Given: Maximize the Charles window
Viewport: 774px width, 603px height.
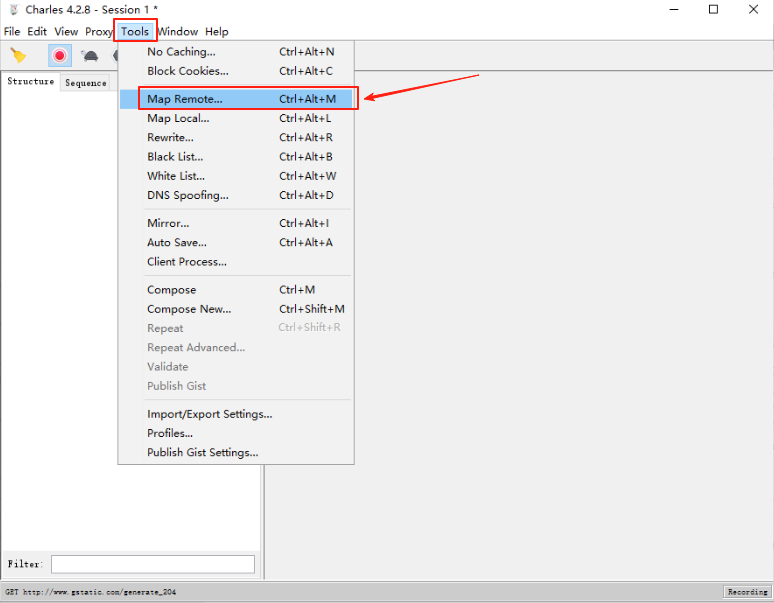Looking at the screenshot, I should (713, 9).
